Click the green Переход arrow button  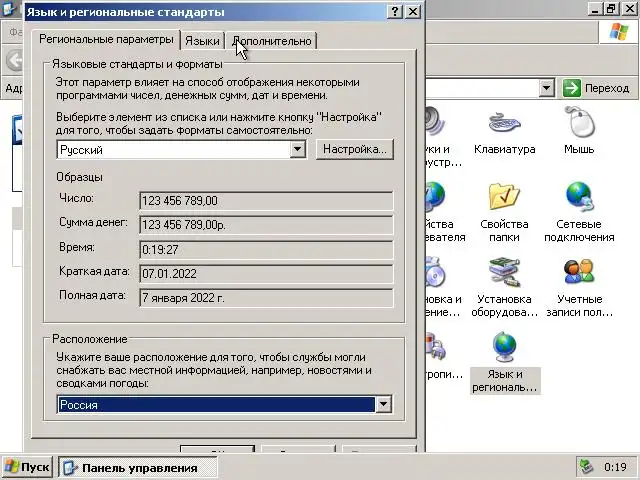571,88
